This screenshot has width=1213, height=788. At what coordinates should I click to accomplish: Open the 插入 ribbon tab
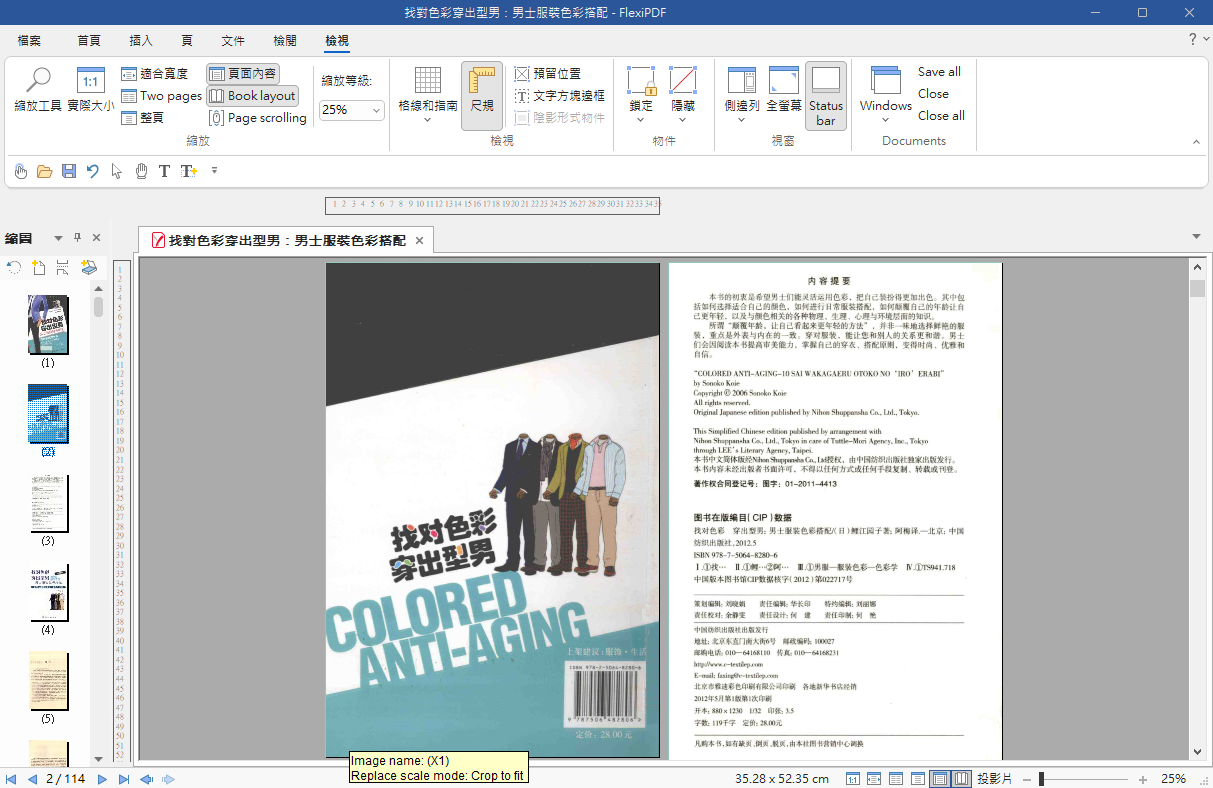click(x=141, y=41)
